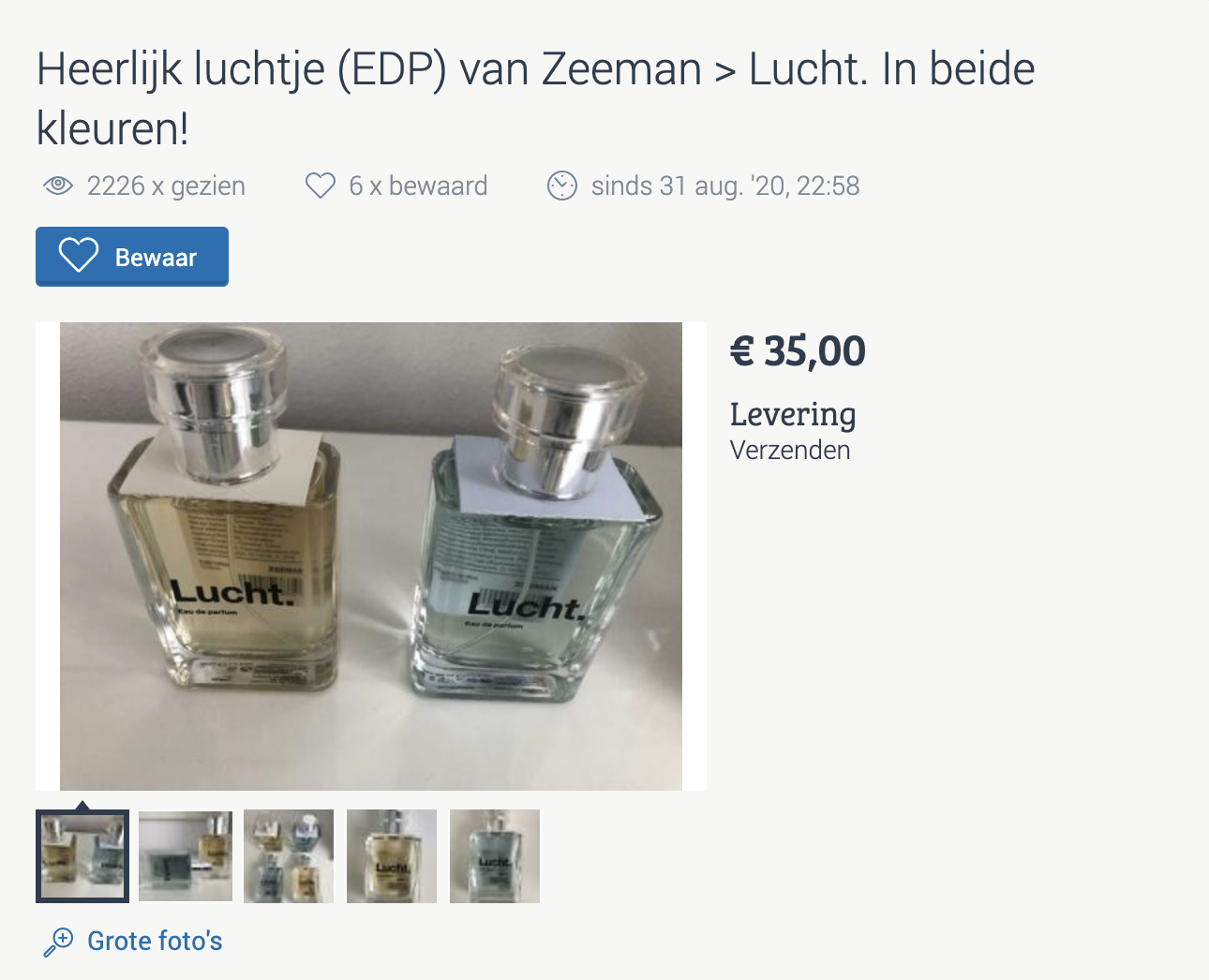The height and width of the screenshot is (980, 1209).
Task: Click the '6 x bewaard' saved count text
Action: click(x=418, y=186)
